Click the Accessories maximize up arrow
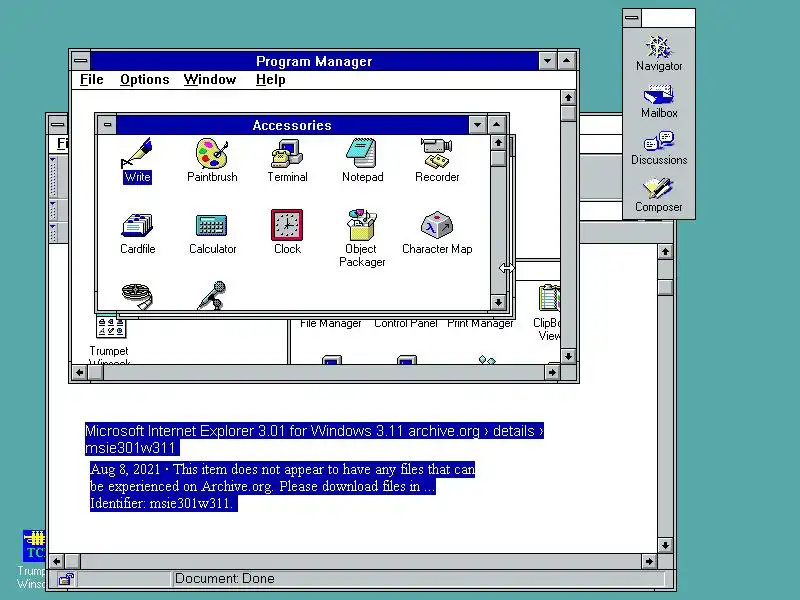 (496, 124)
